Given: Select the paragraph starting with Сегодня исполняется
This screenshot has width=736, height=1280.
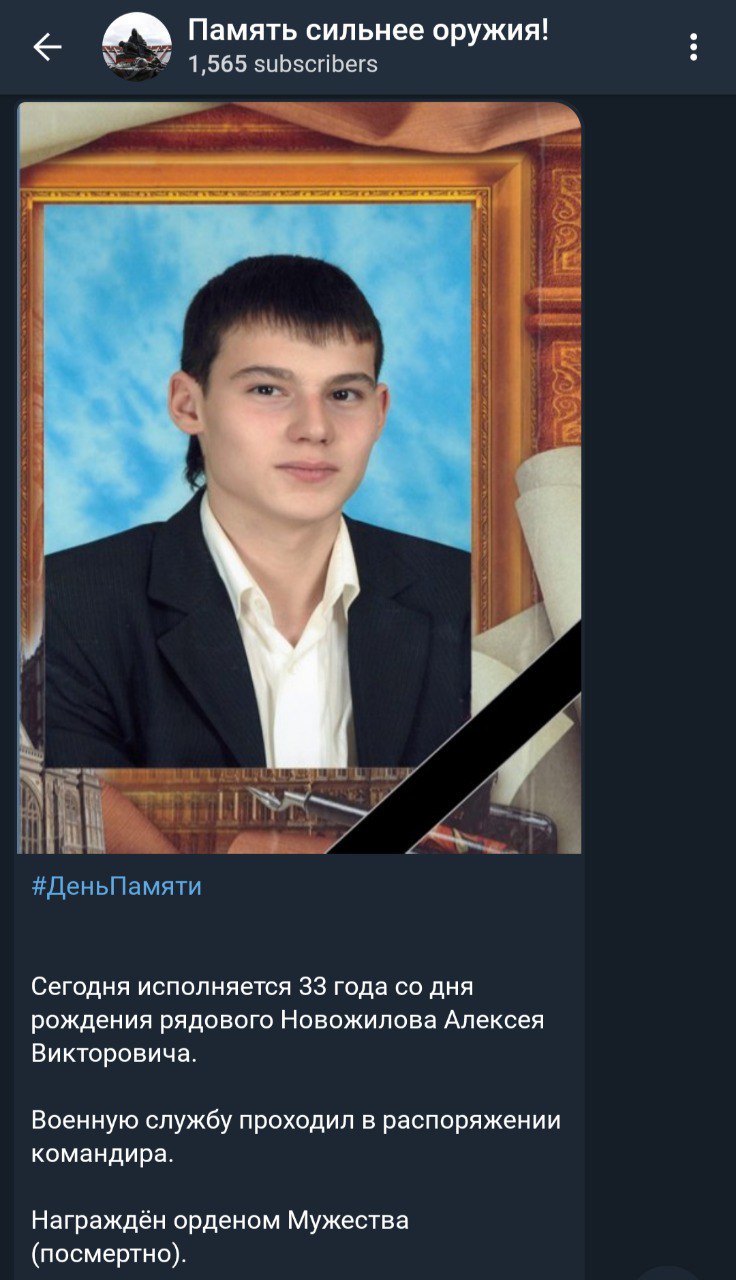Looking at the screenshot, I should click(288, 1020).
